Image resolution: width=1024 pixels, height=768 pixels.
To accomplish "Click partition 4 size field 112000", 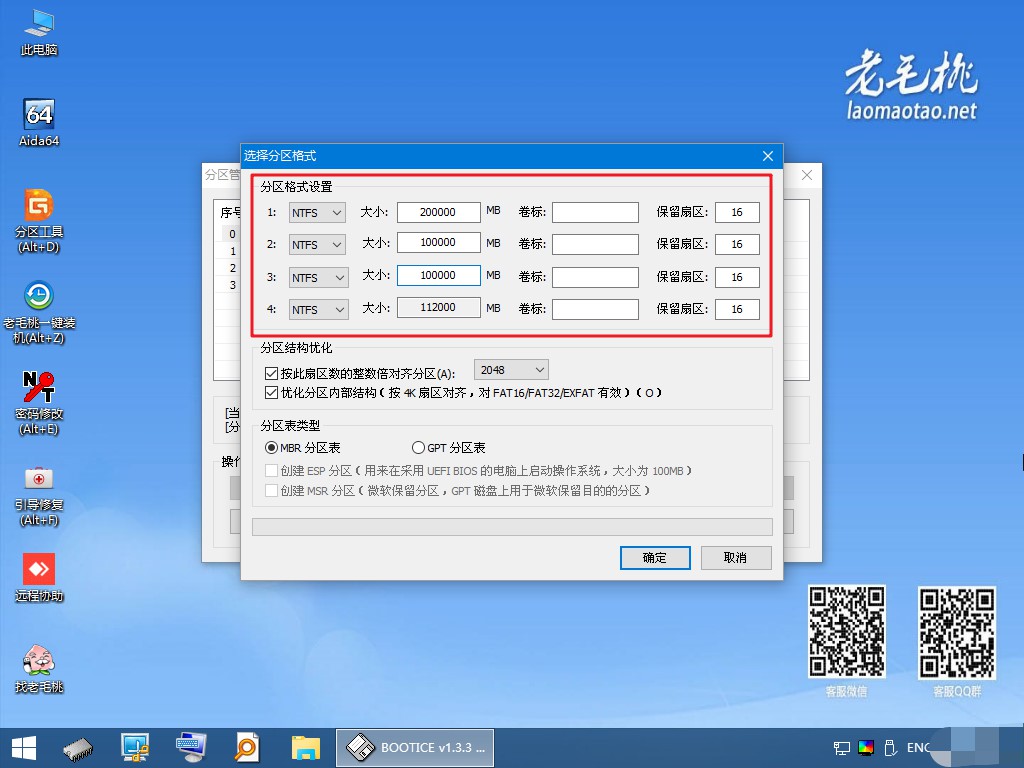I will click(439, 307).
